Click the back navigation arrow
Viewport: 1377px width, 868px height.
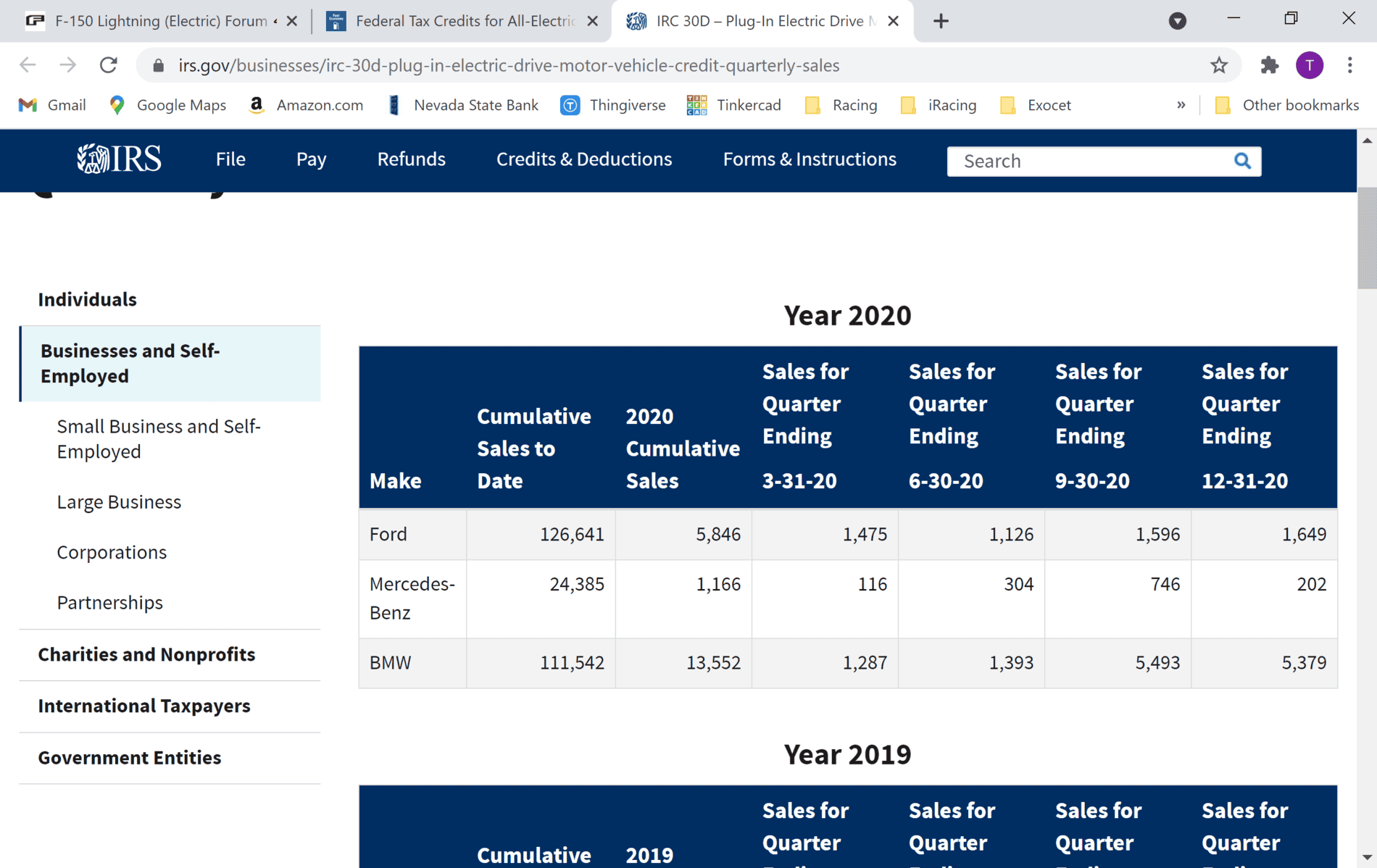click(28, 65)
